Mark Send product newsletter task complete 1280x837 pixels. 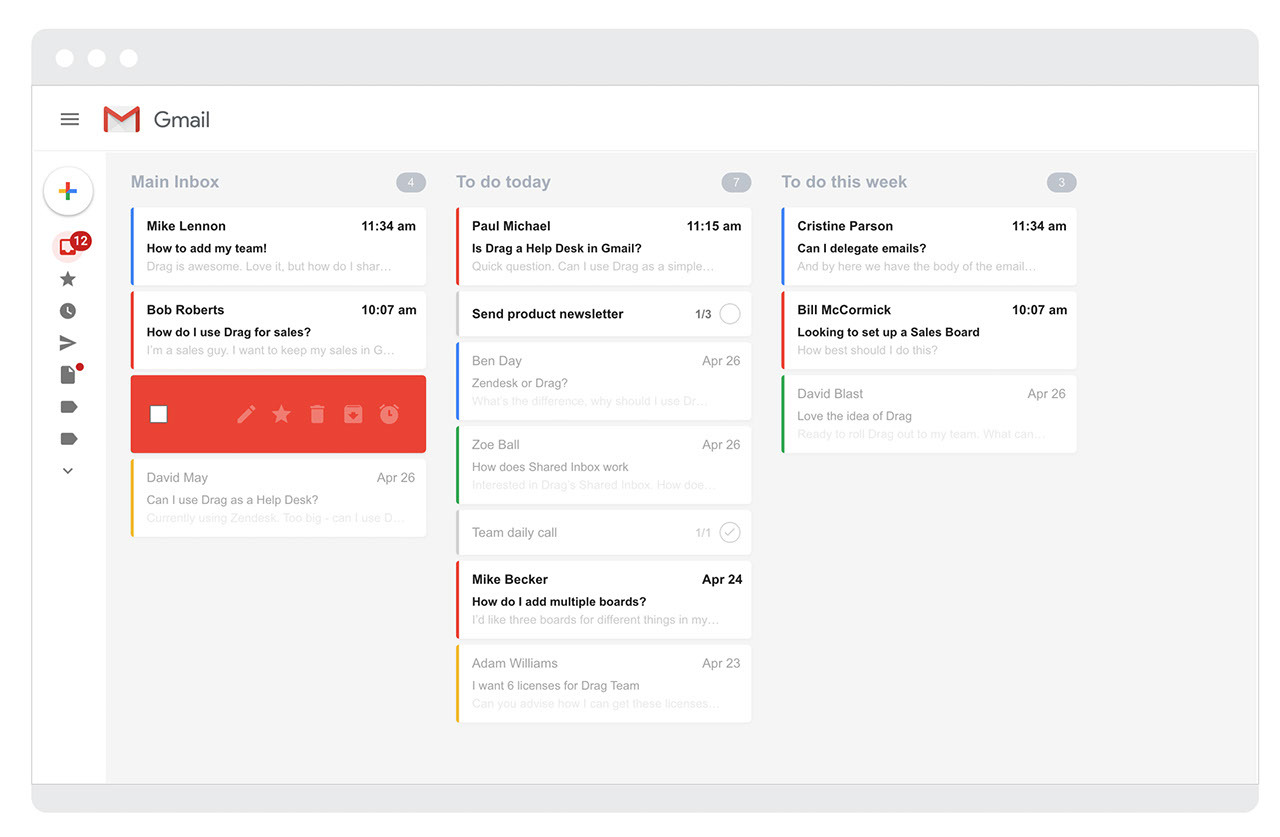[x=730, y=314]
